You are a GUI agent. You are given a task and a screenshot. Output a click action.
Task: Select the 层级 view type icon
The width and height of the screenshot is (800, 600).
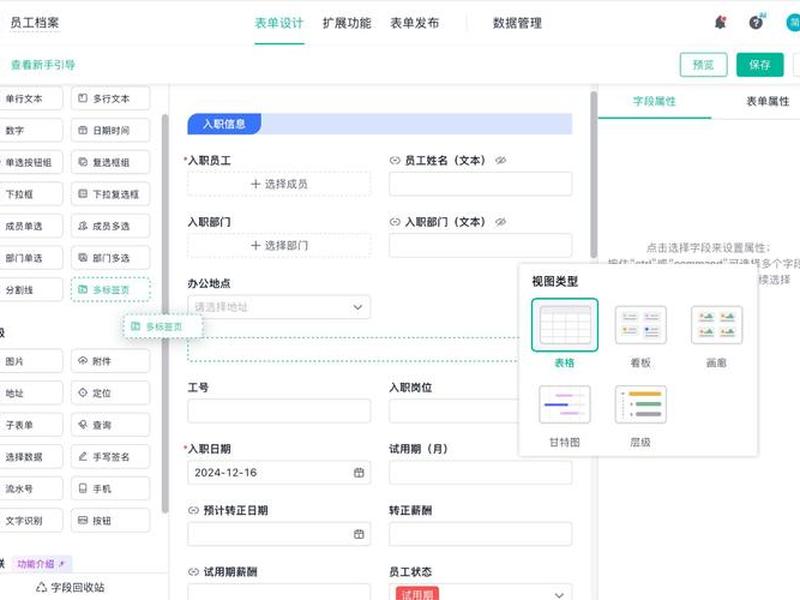point(640,405)
